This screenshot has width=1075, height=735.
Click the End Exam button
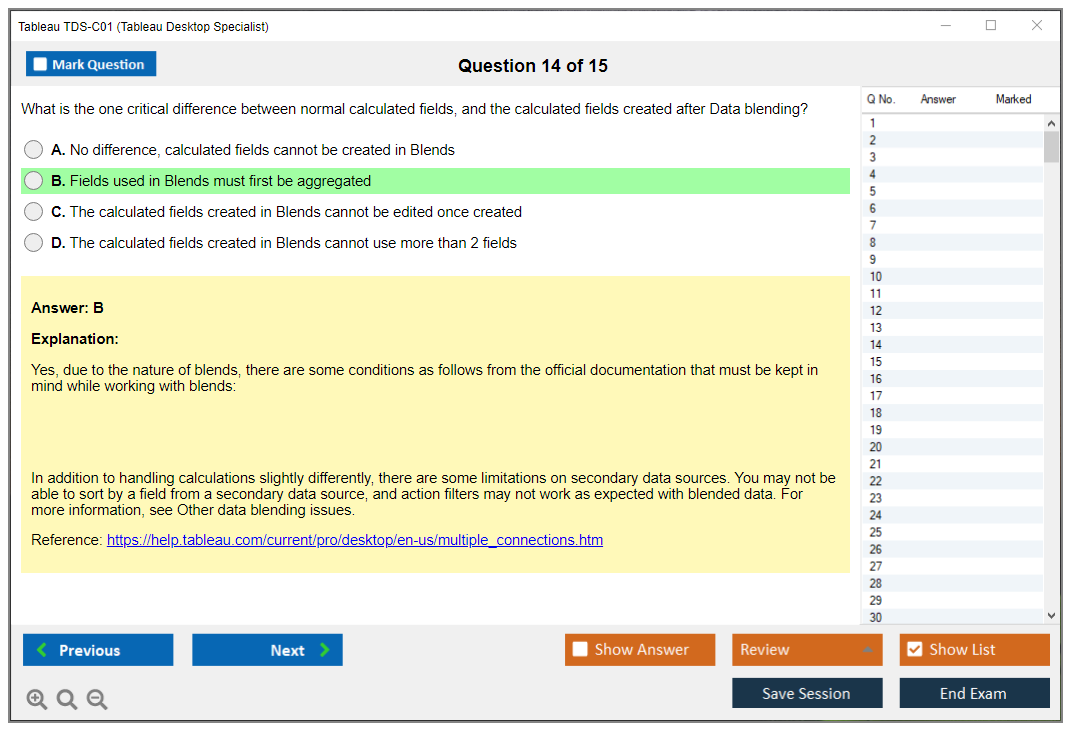[x=973, y=693]
